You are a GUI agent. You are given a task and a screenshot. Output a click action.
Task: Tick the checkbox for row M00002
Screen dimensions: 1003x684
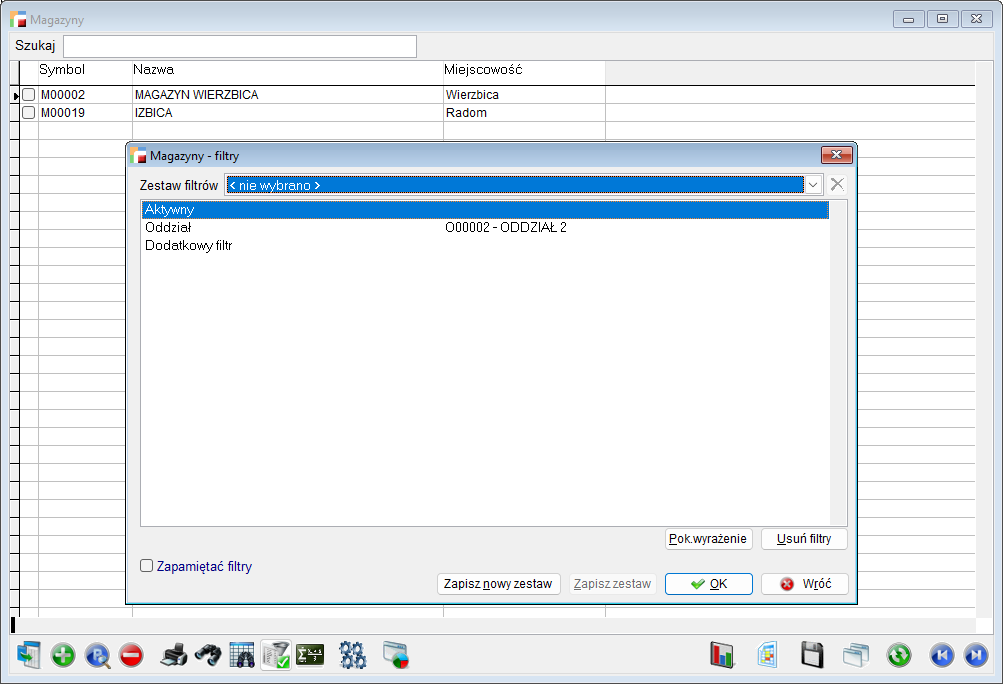29,95
